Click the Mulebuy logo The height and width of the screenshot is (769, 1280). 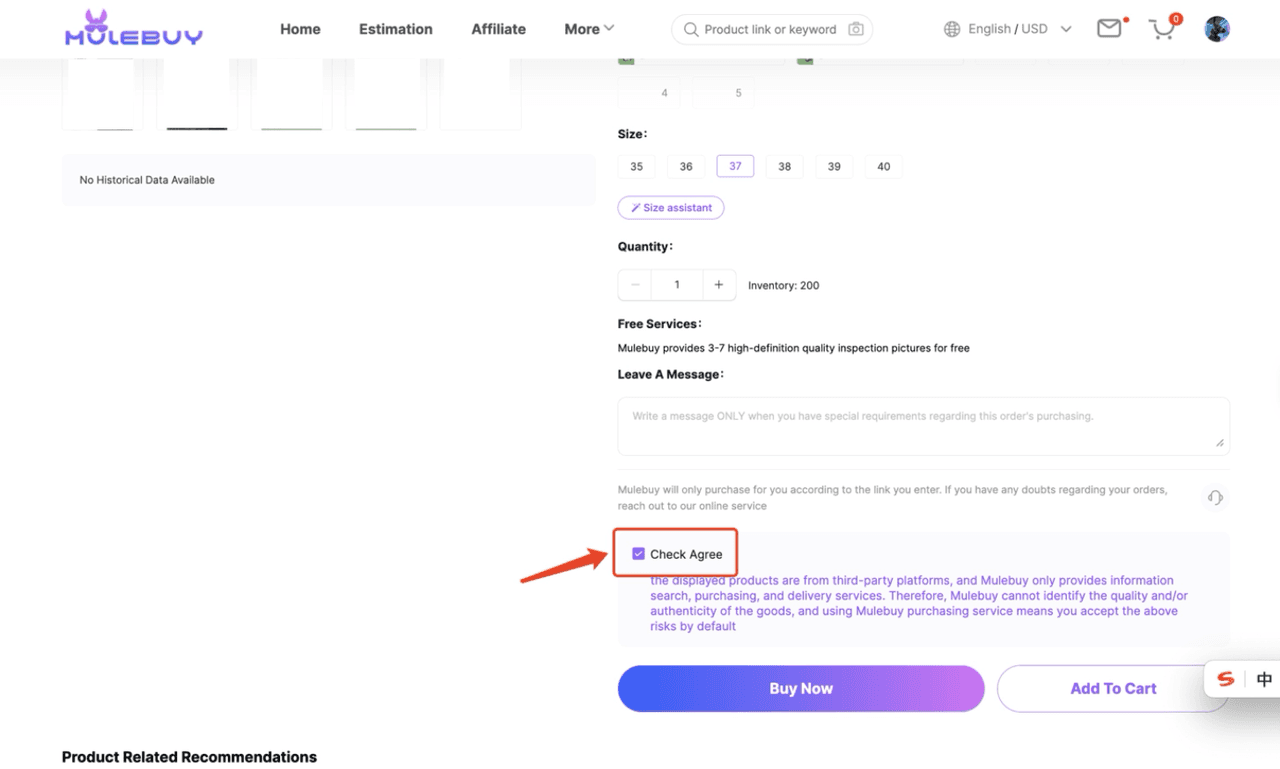(133, 29)
